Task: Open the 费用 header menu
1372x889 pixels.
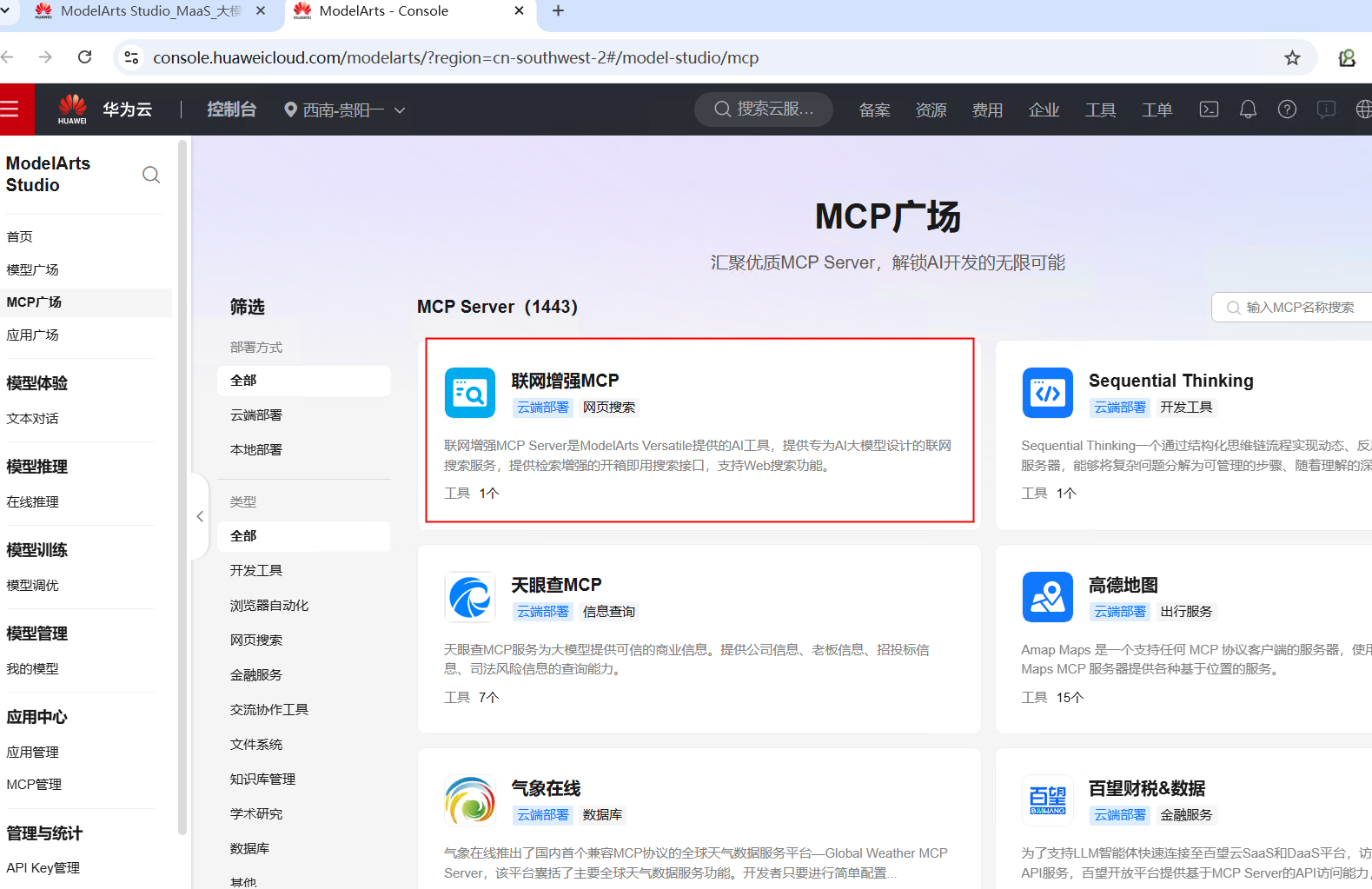Action: 988,110
